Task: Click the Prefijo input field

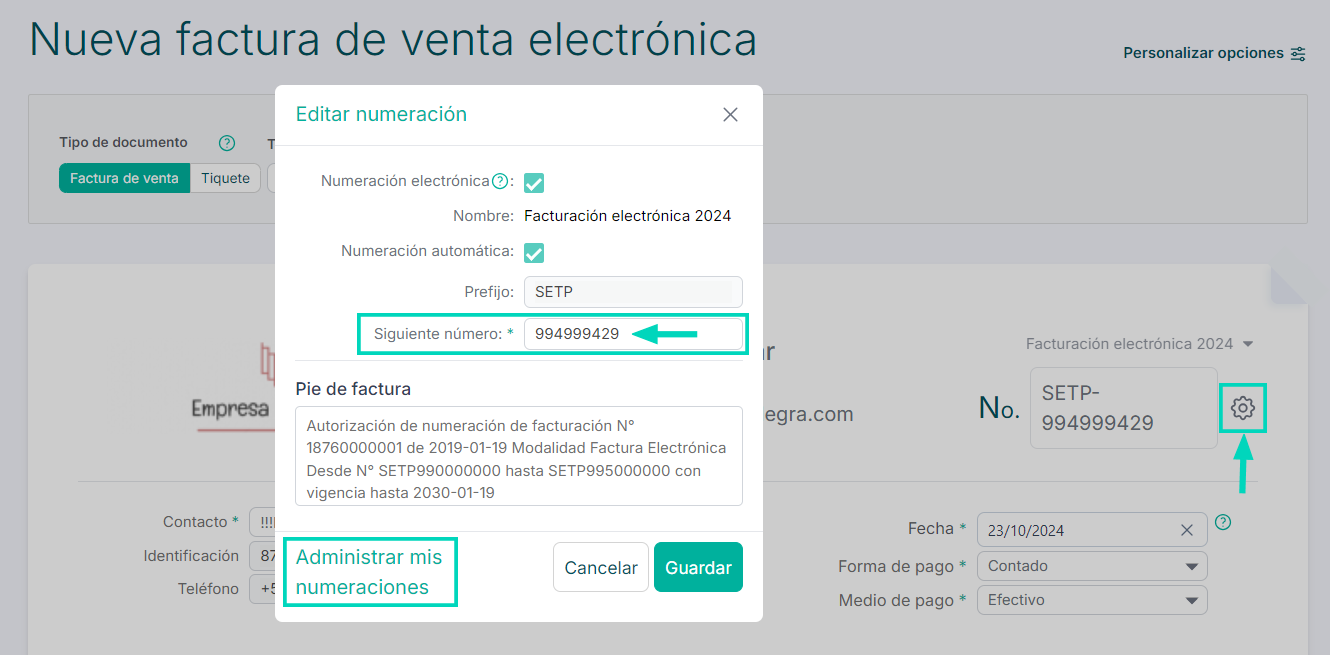Action: pyautogui.click(x=633, y=292)
